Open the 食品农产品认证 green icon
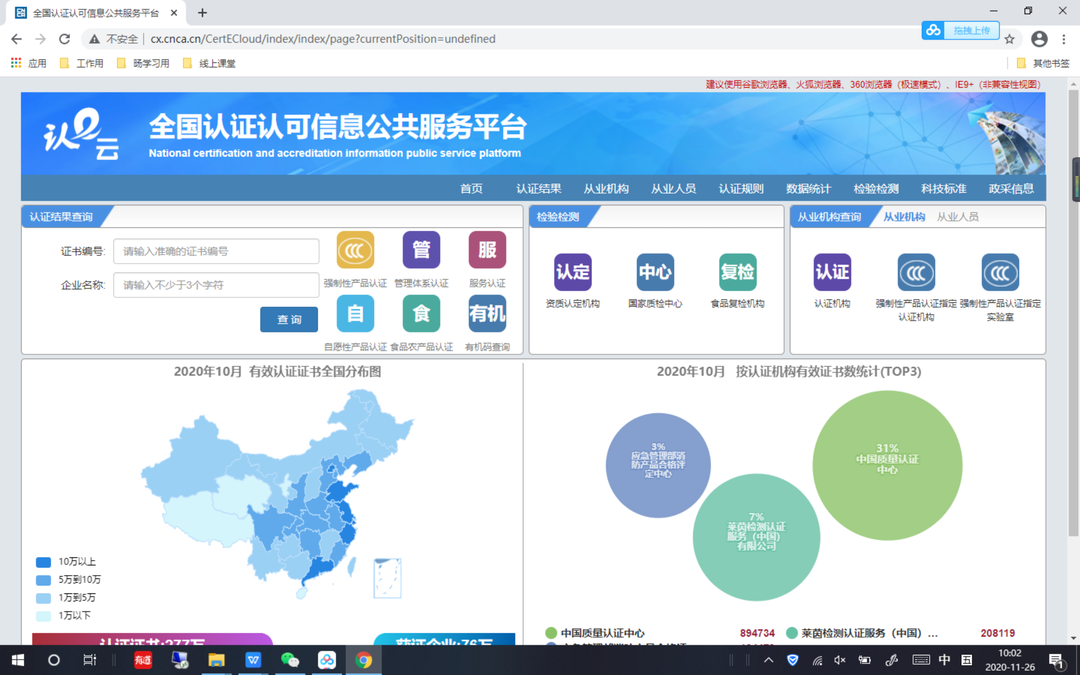This screenshot has height=675, width=1080. (x=422, y=313)
